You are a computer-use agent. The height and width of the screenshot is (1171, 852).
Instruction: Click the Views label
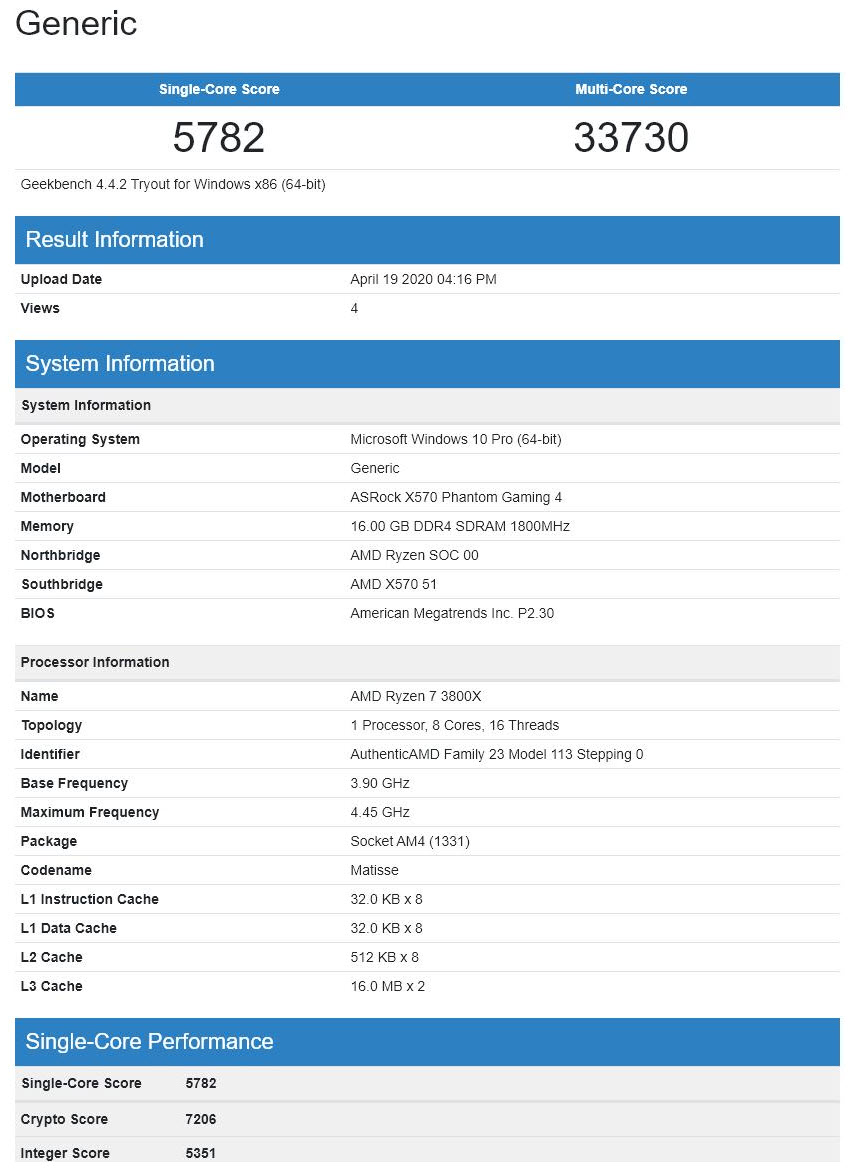pyautogui.click(x=40, y=308)
